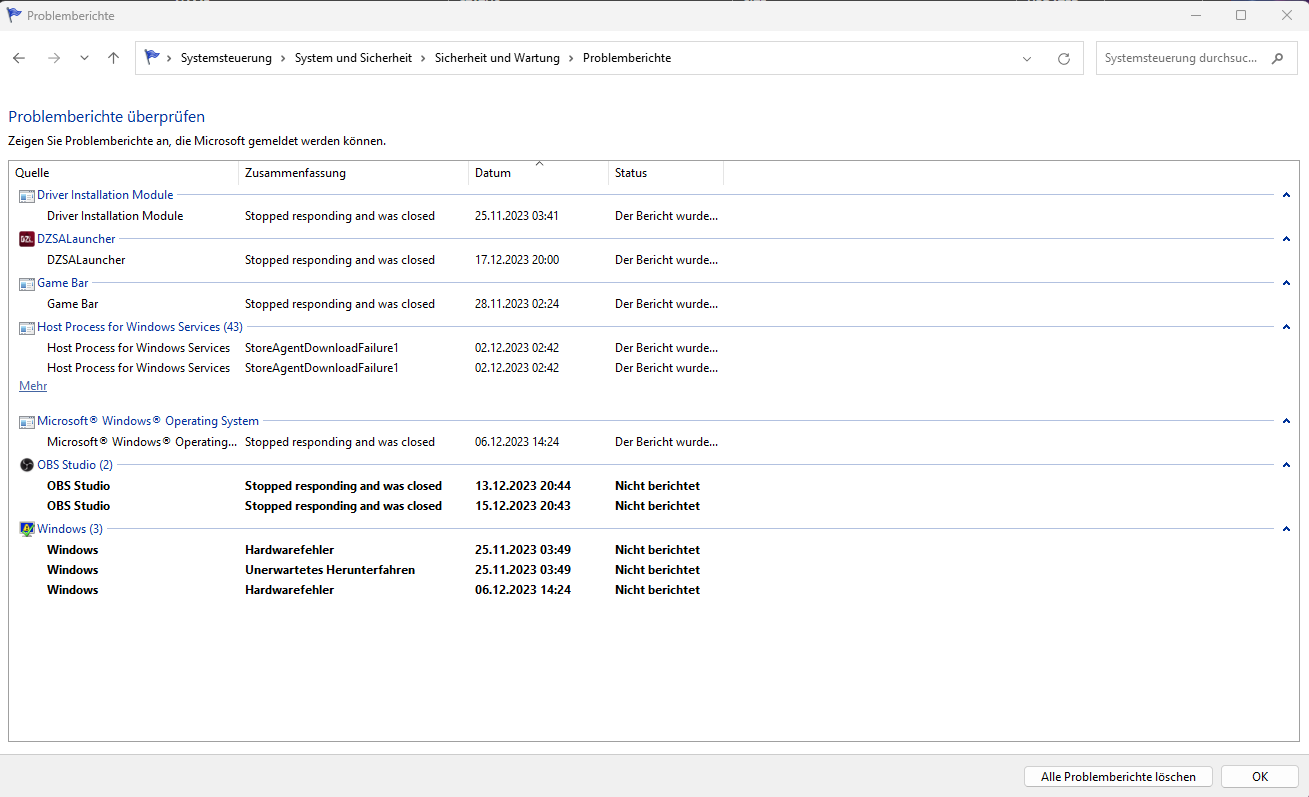Select the DZSALauncher group header

pos(76,239)
